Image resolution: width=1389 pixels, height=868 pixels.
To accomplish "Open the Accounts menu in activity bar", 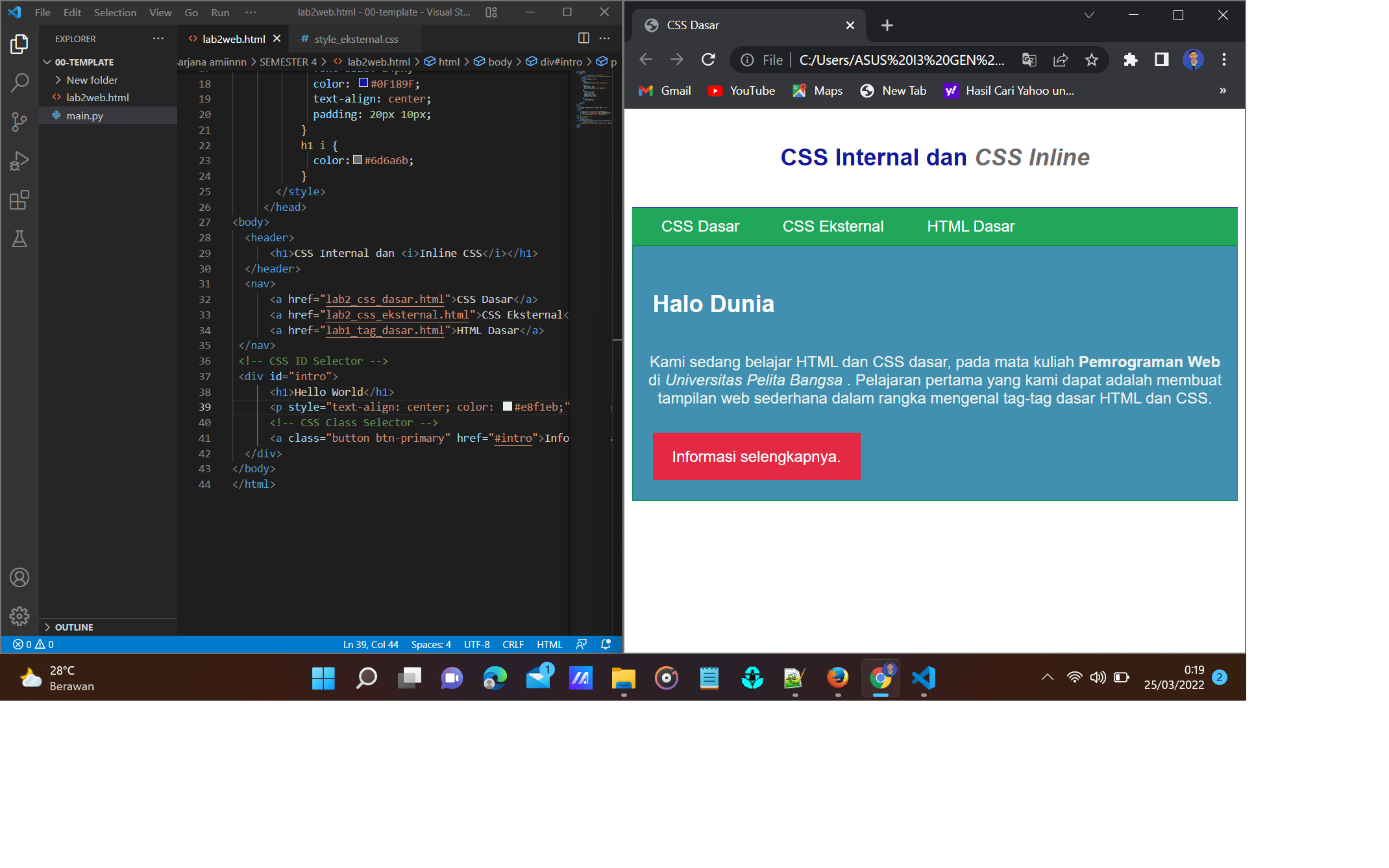I will point(19,577).
